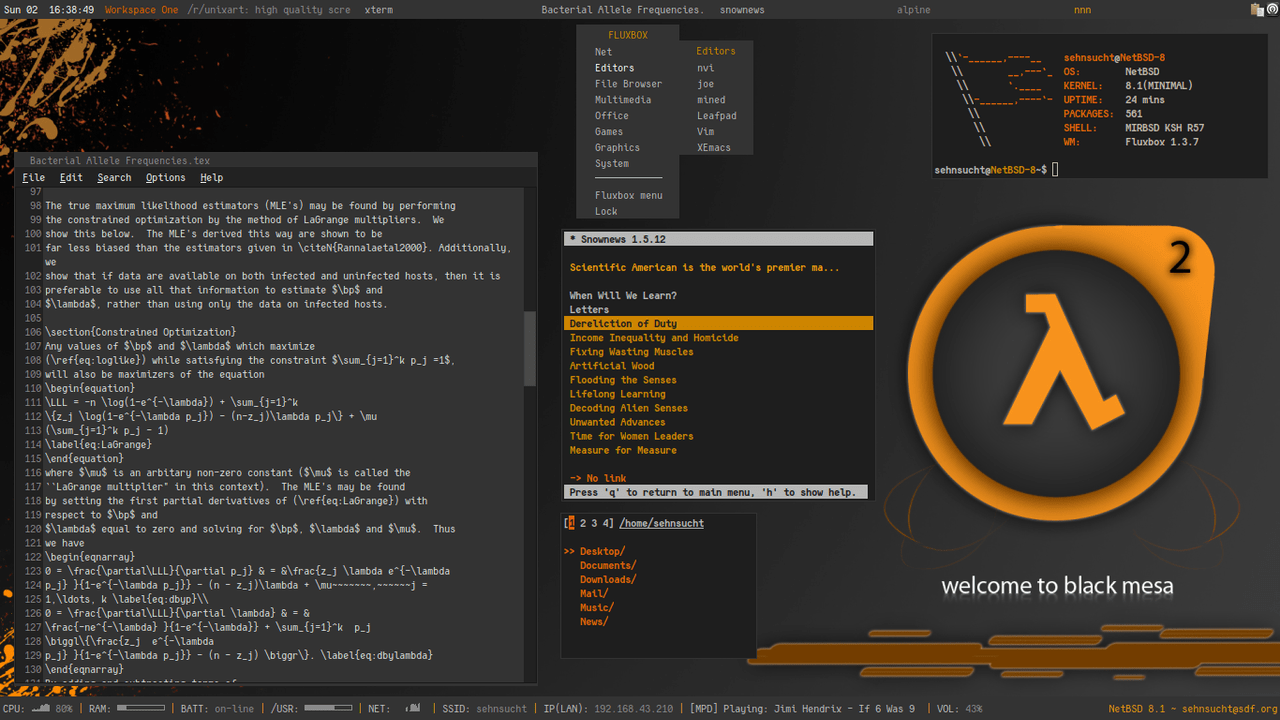Select the Documents/ directory in nnn
1280x720 pixels.
(606, 565)
